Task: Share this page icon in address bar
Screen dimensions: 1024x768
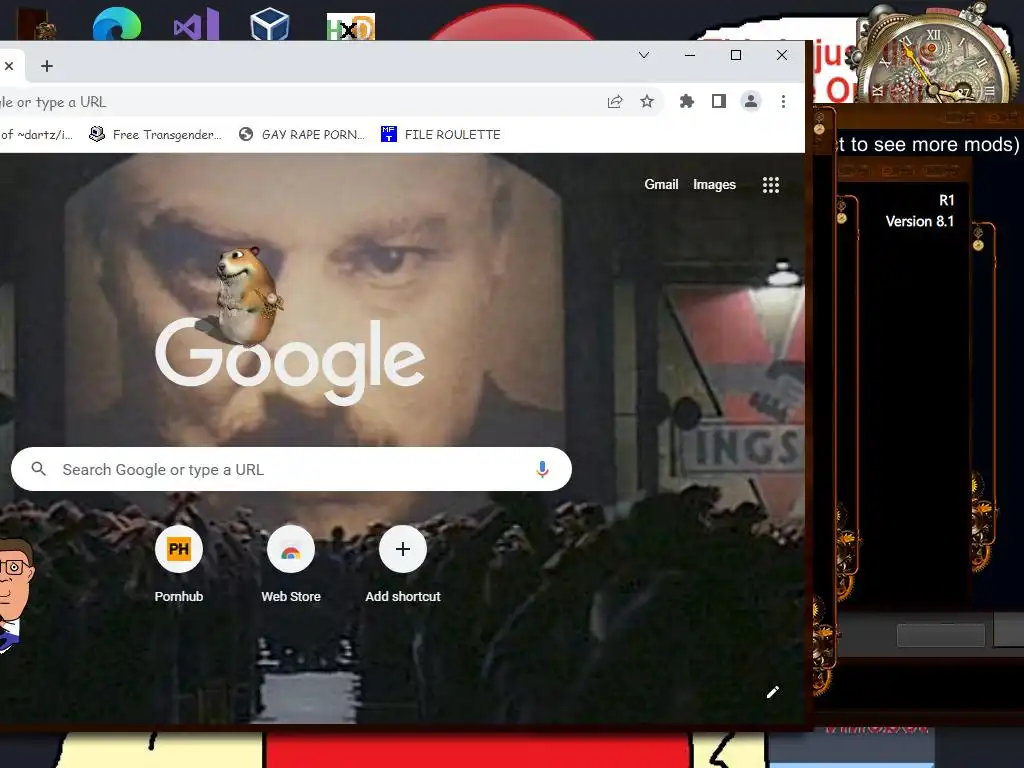Action: (615, 101)
